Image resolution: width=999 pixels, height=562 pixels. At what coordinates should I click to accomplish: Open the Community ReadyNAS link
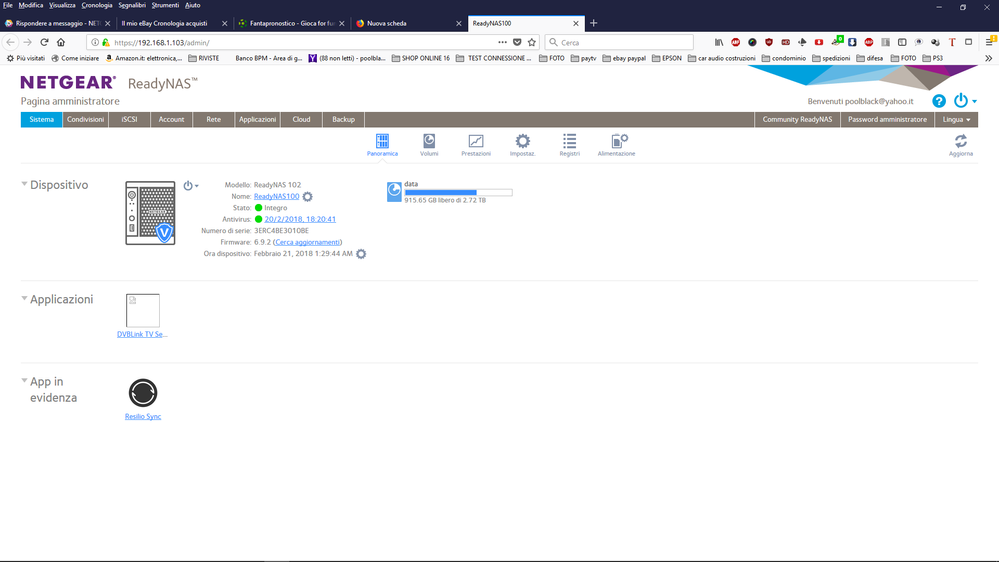[x=797, y=119]
